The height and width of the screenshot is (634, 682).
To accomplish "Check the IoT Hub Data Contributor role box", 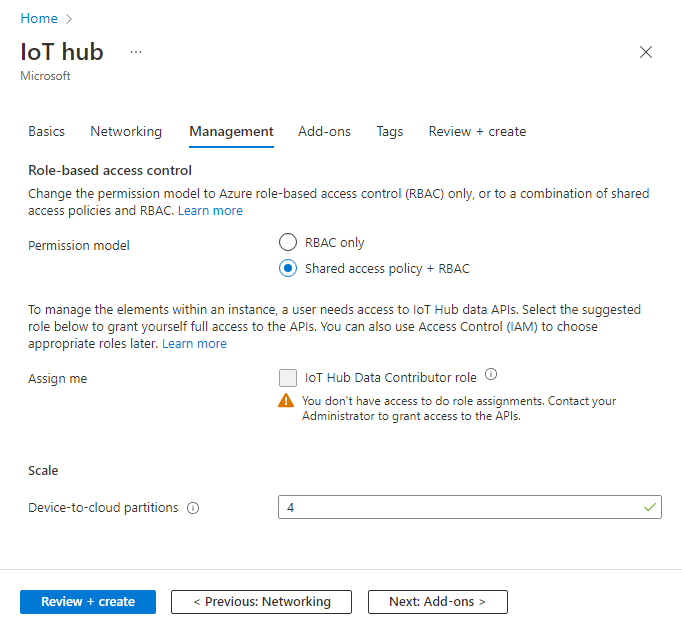I will click(288, 378).
